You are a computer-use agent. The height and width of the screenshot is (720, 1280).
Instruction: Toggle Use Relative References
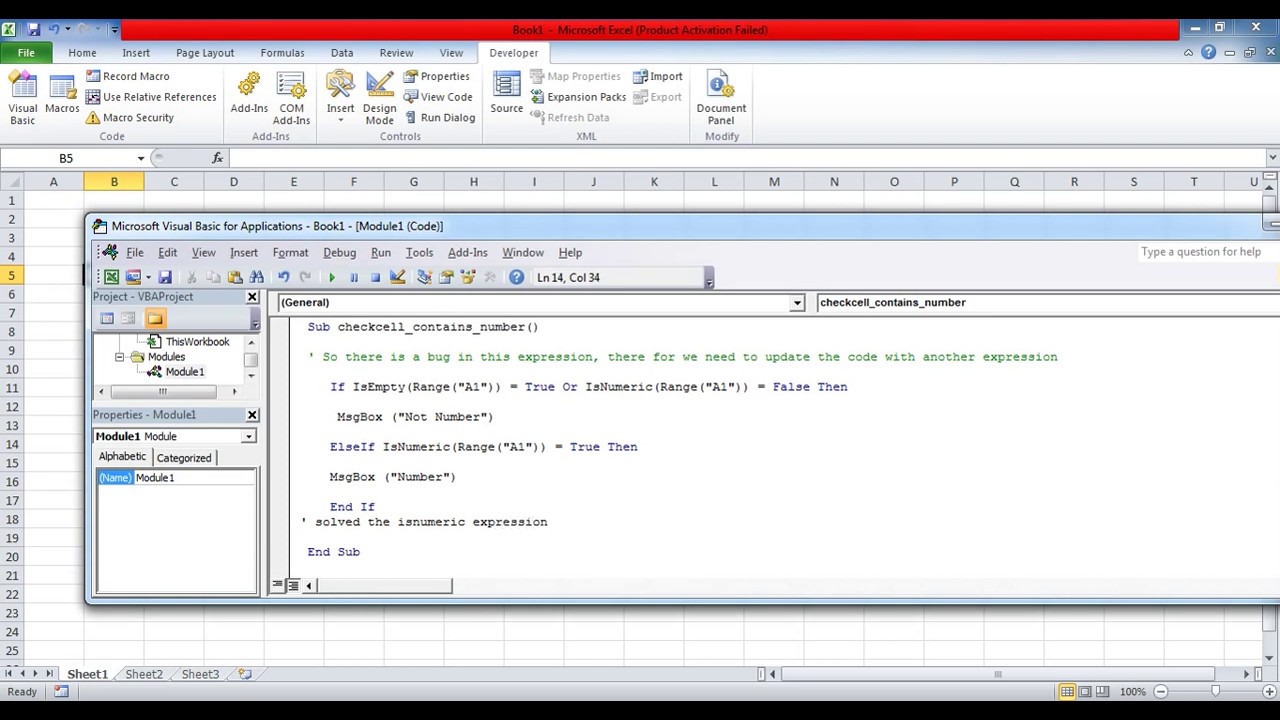(150, 97)
